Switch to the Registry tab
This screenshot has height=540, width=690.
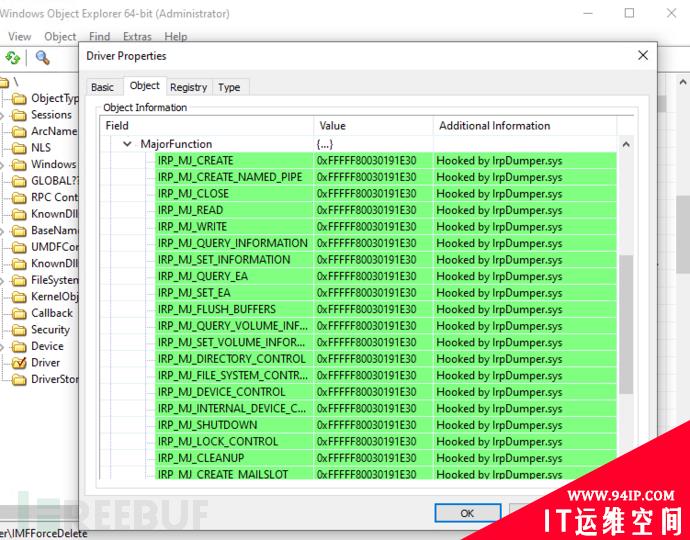click(189, 87)
